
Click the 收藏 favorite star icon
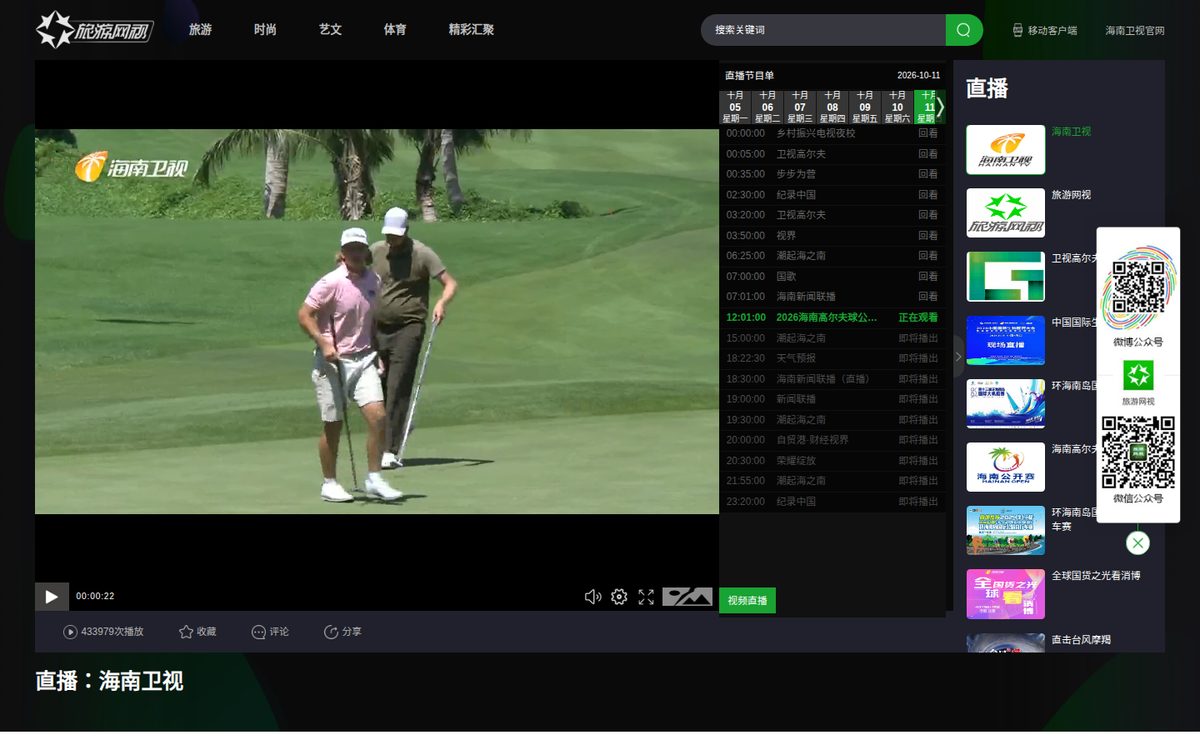point(186,632)
